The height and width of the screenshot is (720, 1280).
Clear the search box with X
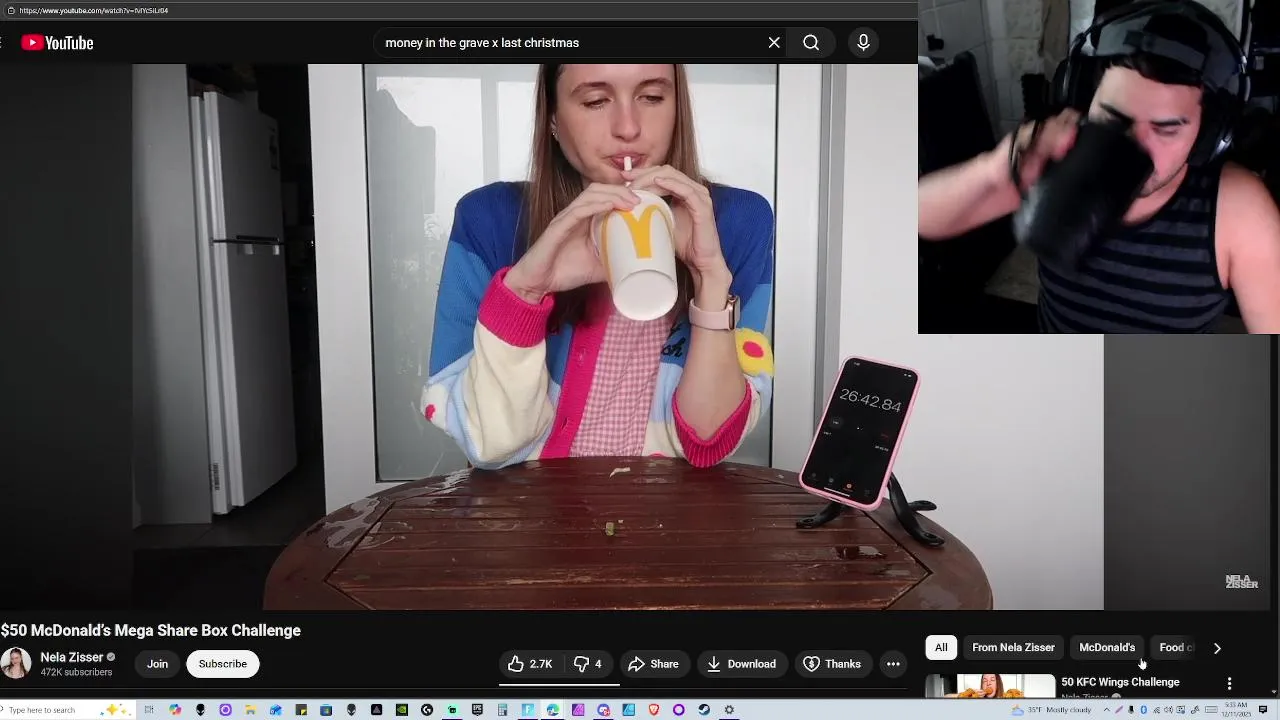pos(774,43)
